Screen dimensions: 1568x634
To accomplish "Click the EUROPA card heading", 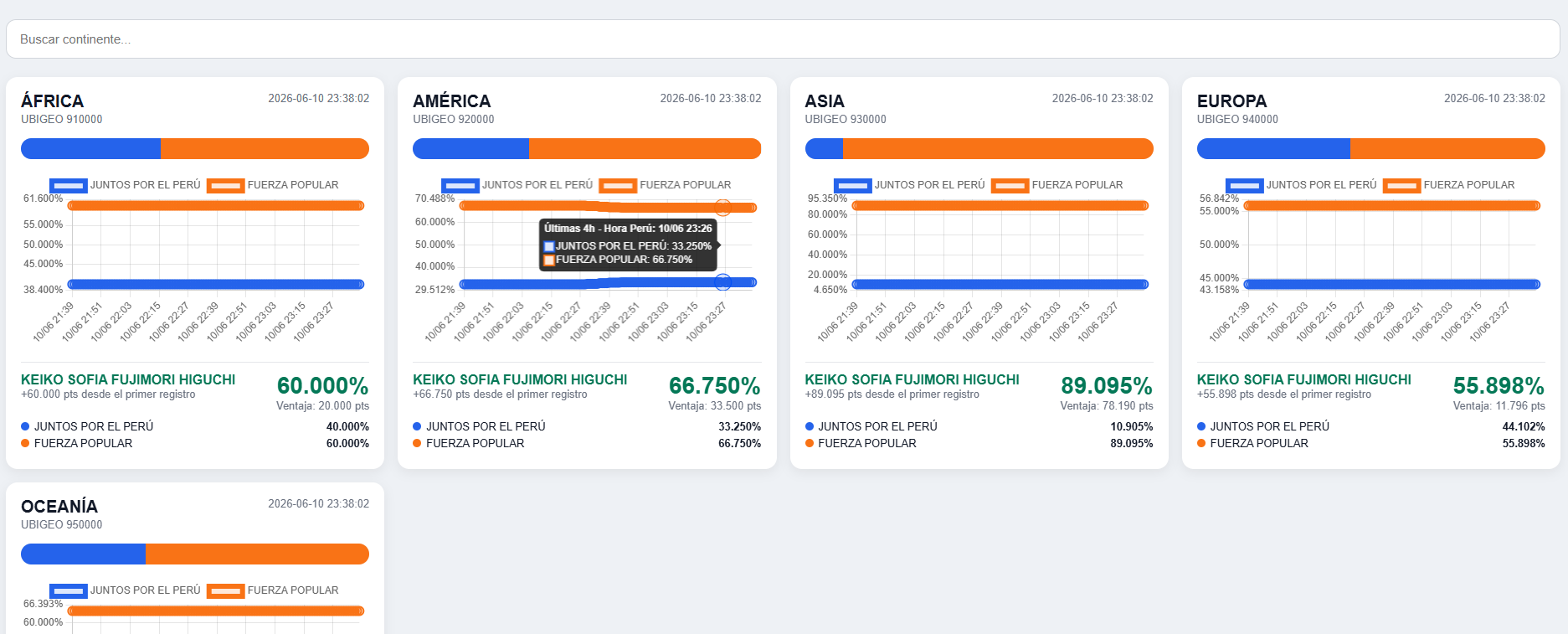I will click(1232, 101).
